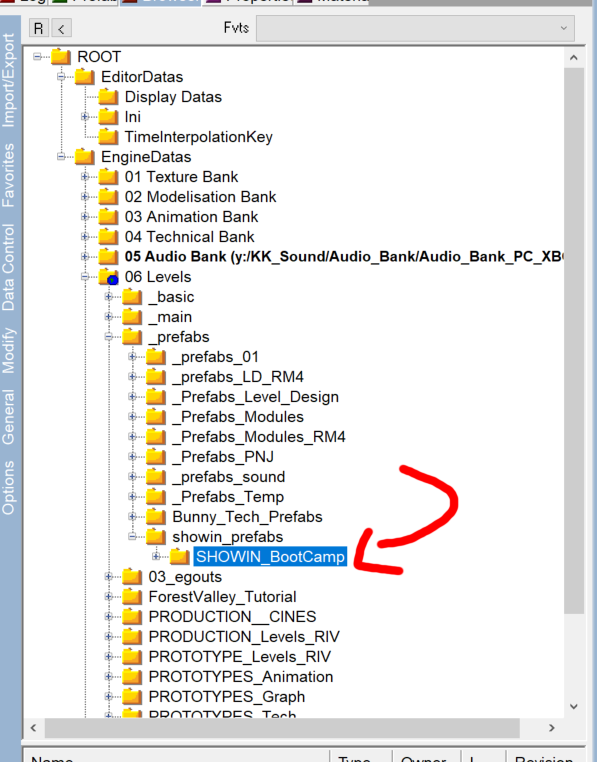Click the vertical scrollbar down arrow

tap(574, 706)
